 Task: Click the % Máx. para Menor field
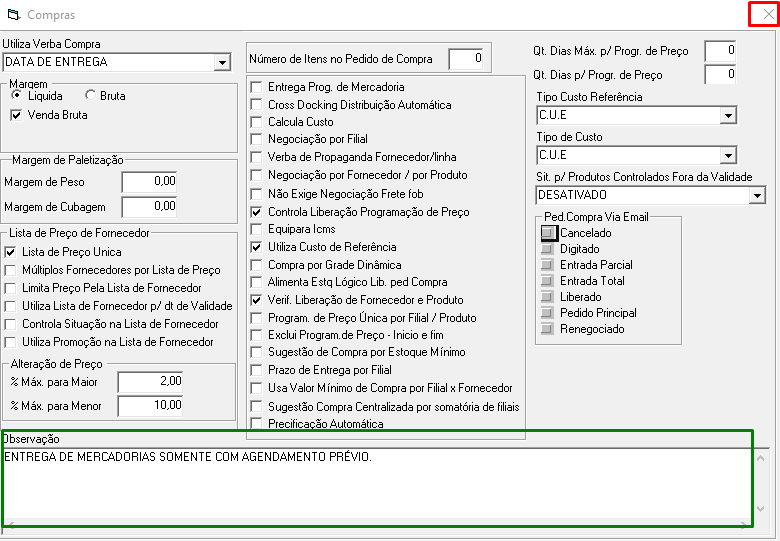click(x=150, y=405)
